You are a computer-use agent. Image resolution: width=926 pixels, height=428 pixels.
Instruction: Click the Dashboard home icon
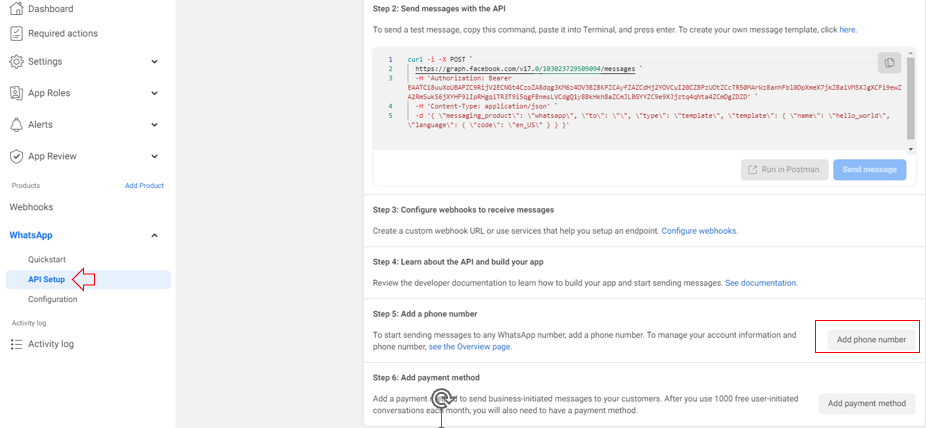coord(17,8)
